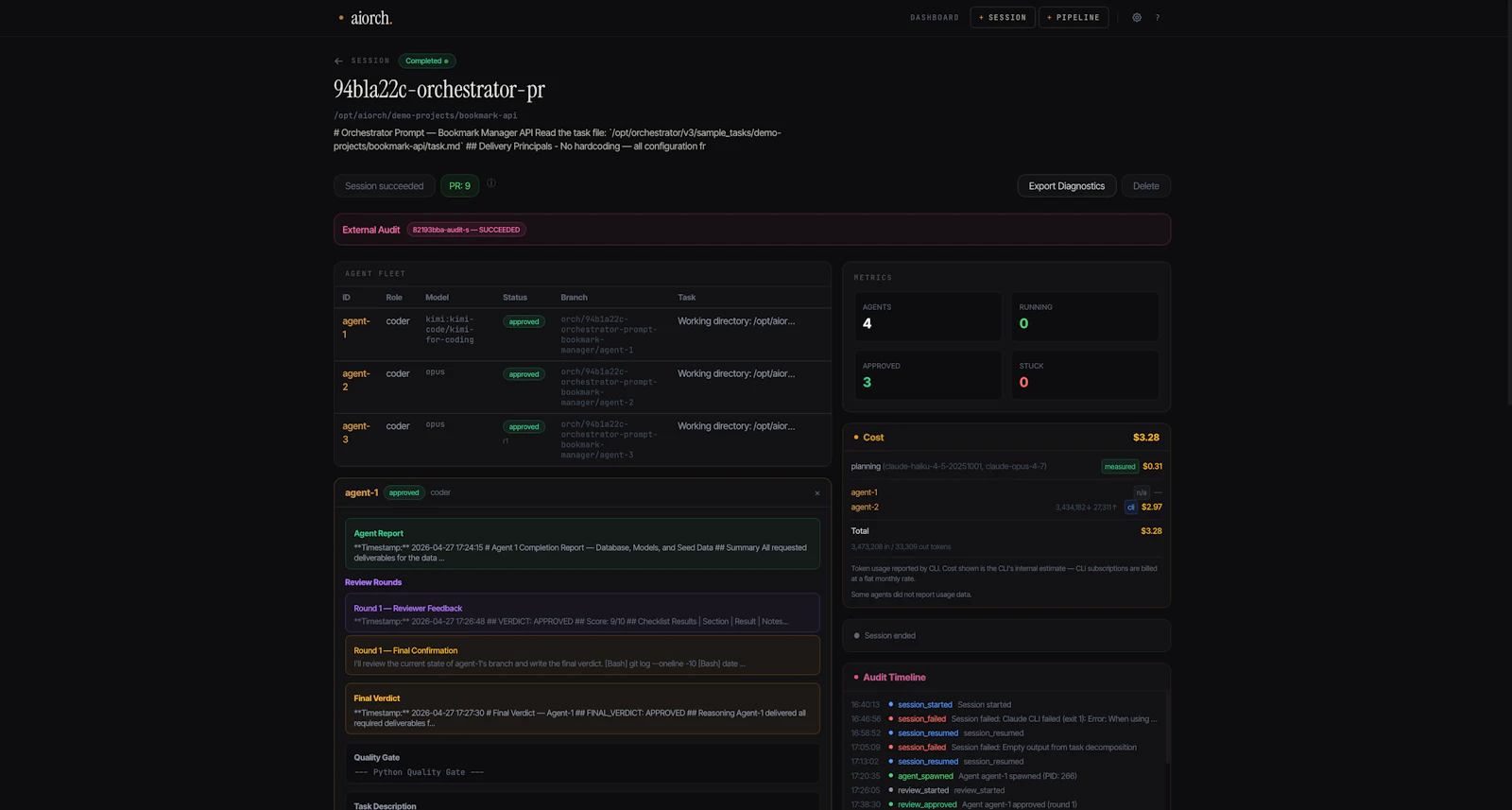This screenshot has height=810, width=1512.
Task: Click agent-2's approved status badge in fleet table
Action: click(x=524, y=374)
